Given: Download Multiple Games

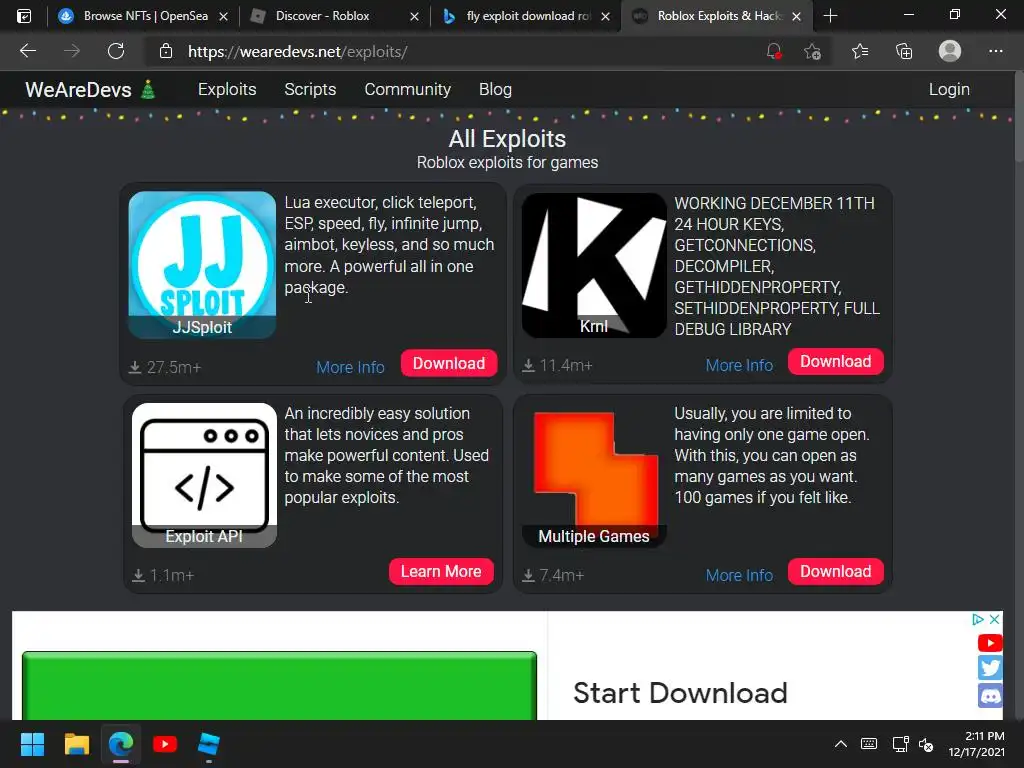Looking at the screenshot, I should (835, 571).
